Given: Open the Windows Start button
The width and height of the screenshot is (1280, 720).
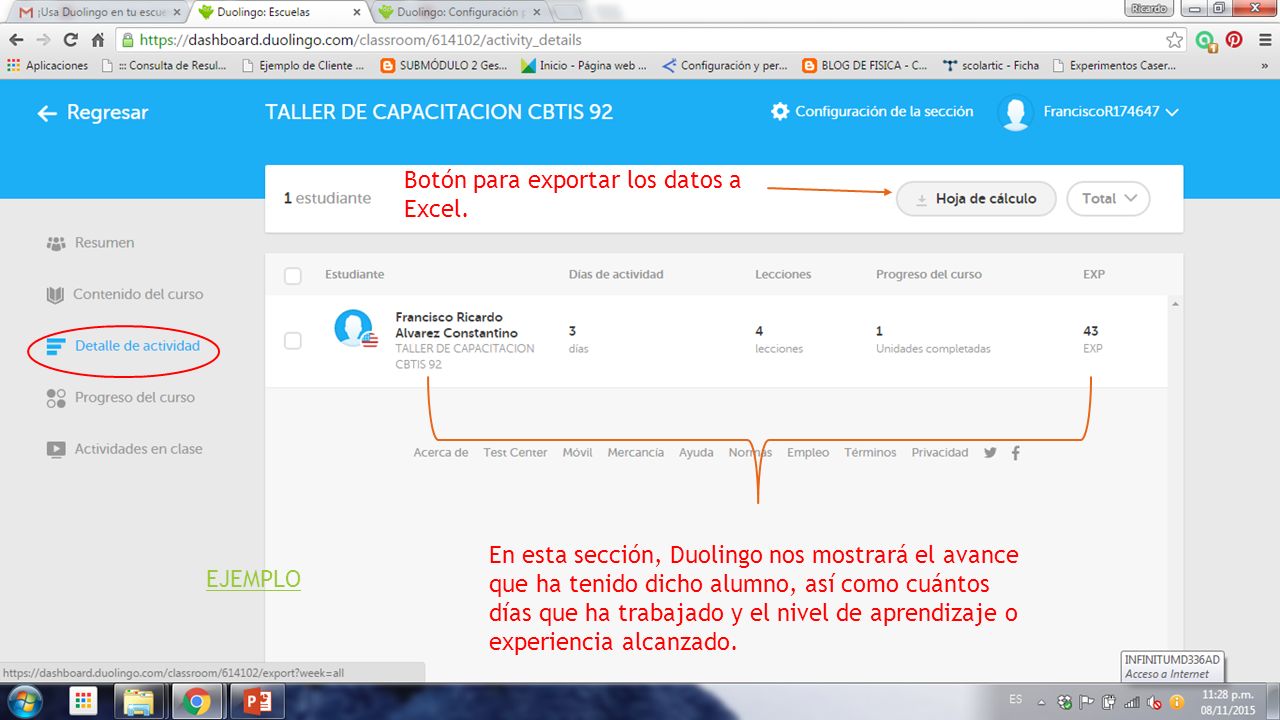Looking at the screenshot, I should click(x=24, y=701).
